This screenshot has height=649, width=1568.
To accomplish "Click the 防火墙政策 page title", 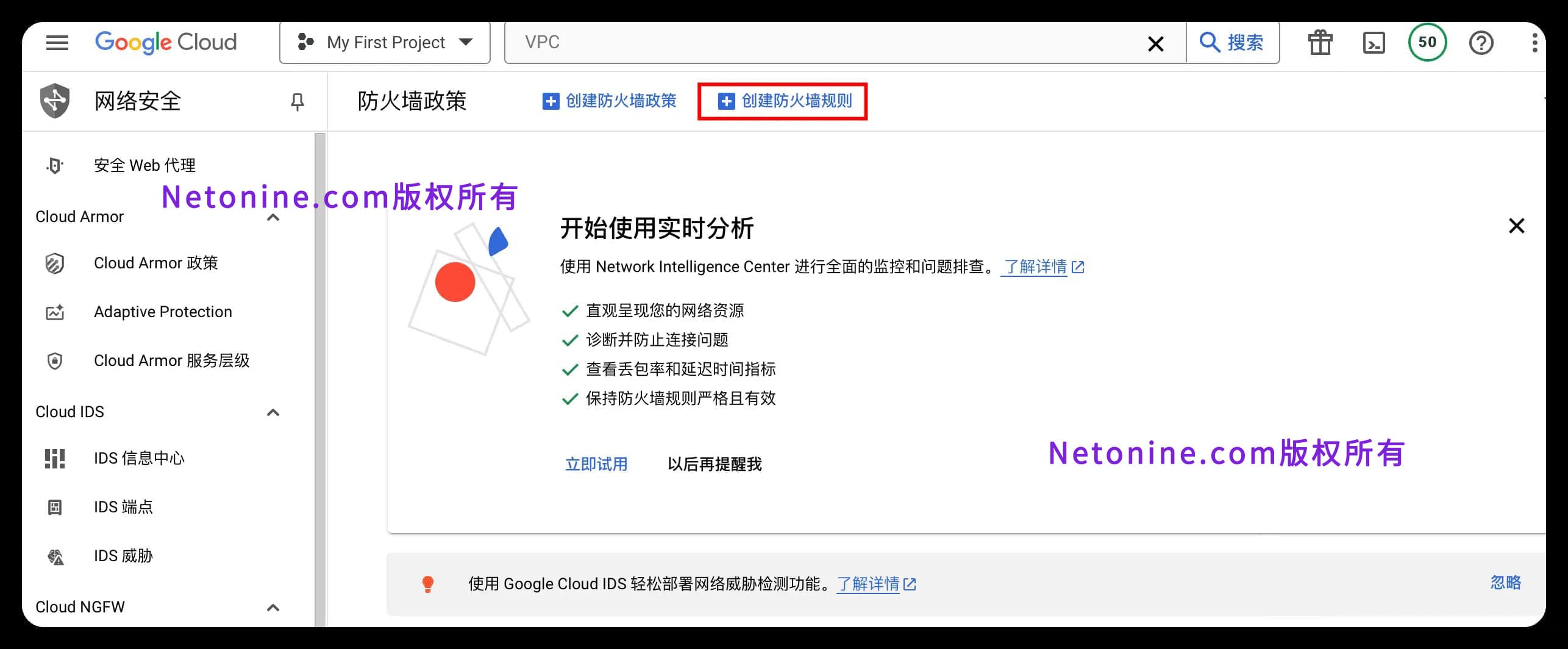I will pos(412,101).
